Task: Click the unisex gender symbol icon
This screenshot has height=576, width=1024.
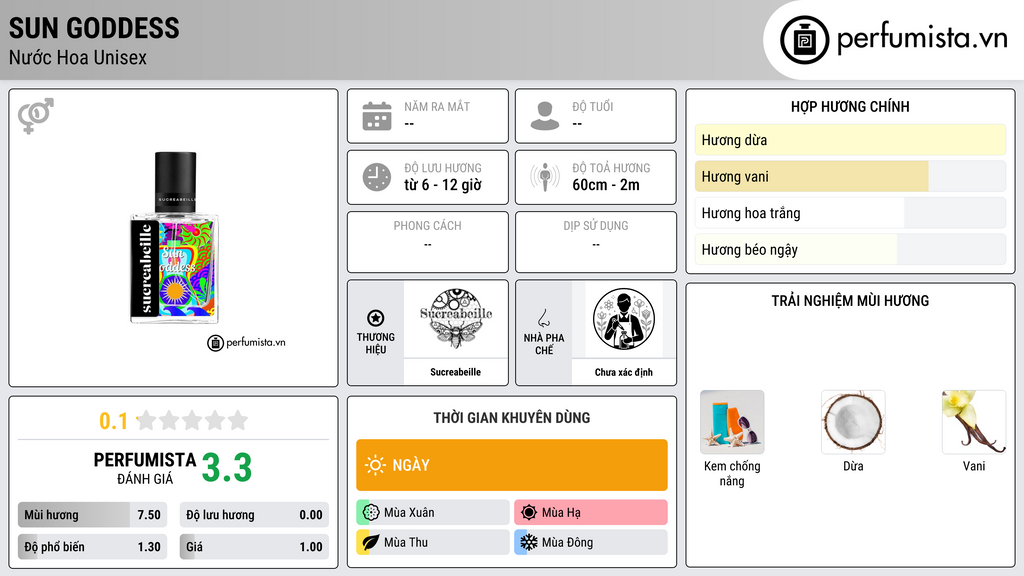Action: click(x=36, y=116)
